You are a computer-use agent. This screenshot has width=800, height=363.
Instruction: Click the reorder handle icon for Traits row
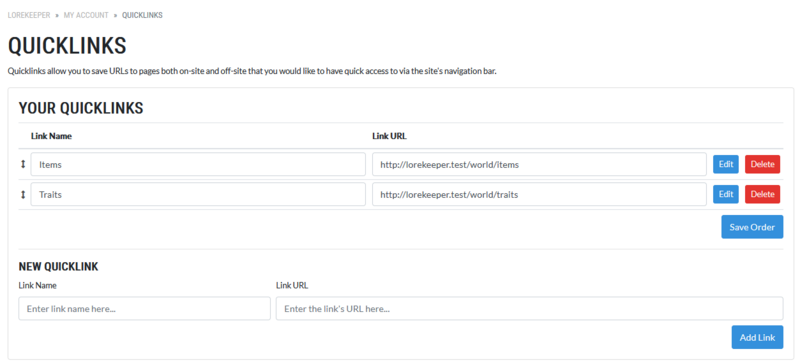(22, 195)
